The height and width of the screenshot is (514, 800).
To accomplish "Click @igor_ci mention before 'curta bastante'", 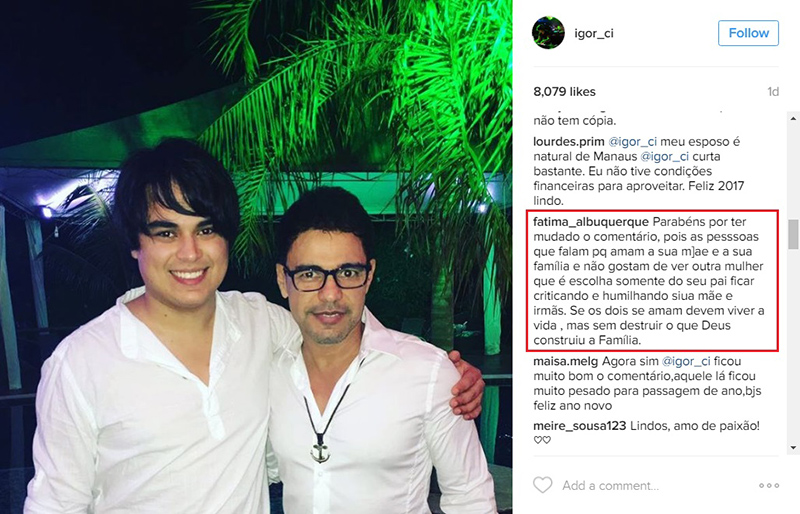I will pos(665,157).
